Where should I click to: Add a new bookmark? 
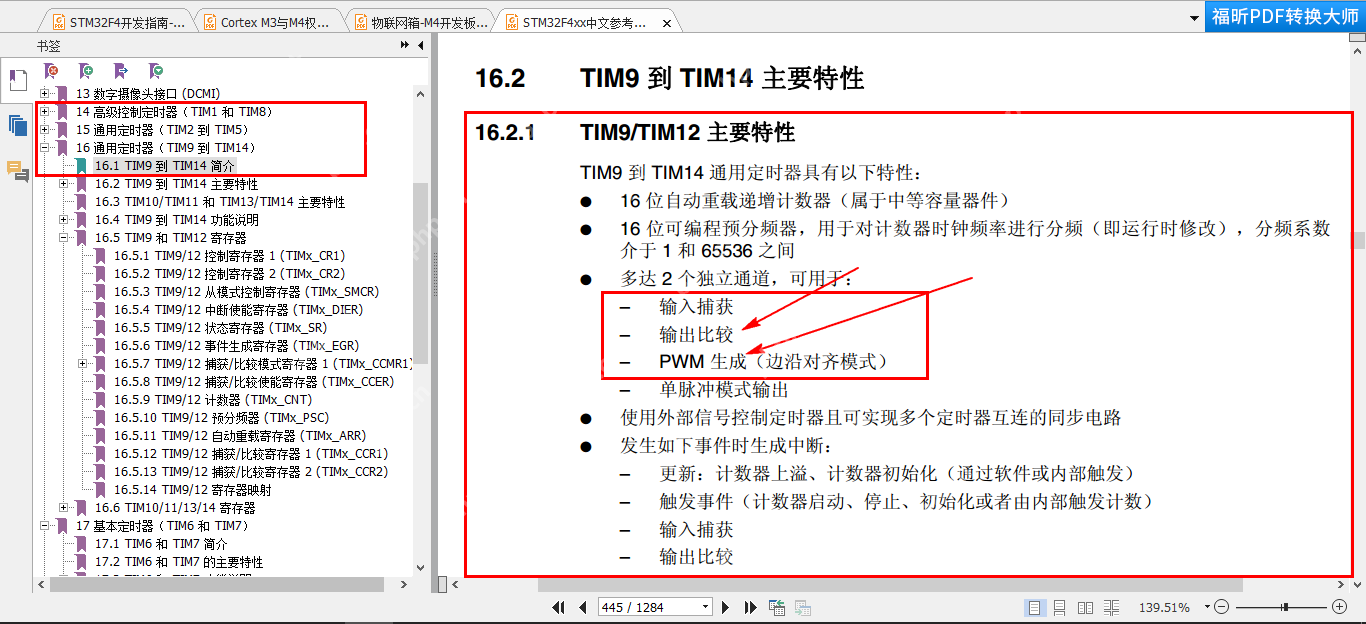(84, 71)
